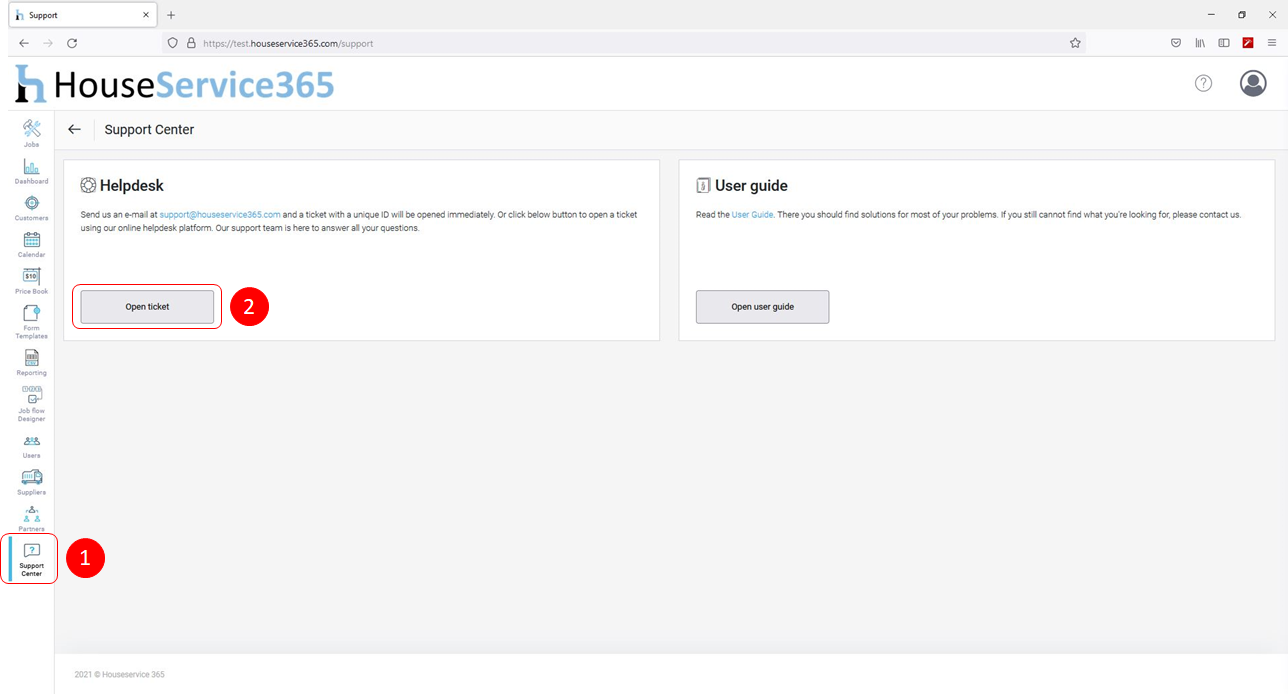Open Form Templates in sidebar
The height and width of the screenshot is (694, 1288).
(31, 322)
